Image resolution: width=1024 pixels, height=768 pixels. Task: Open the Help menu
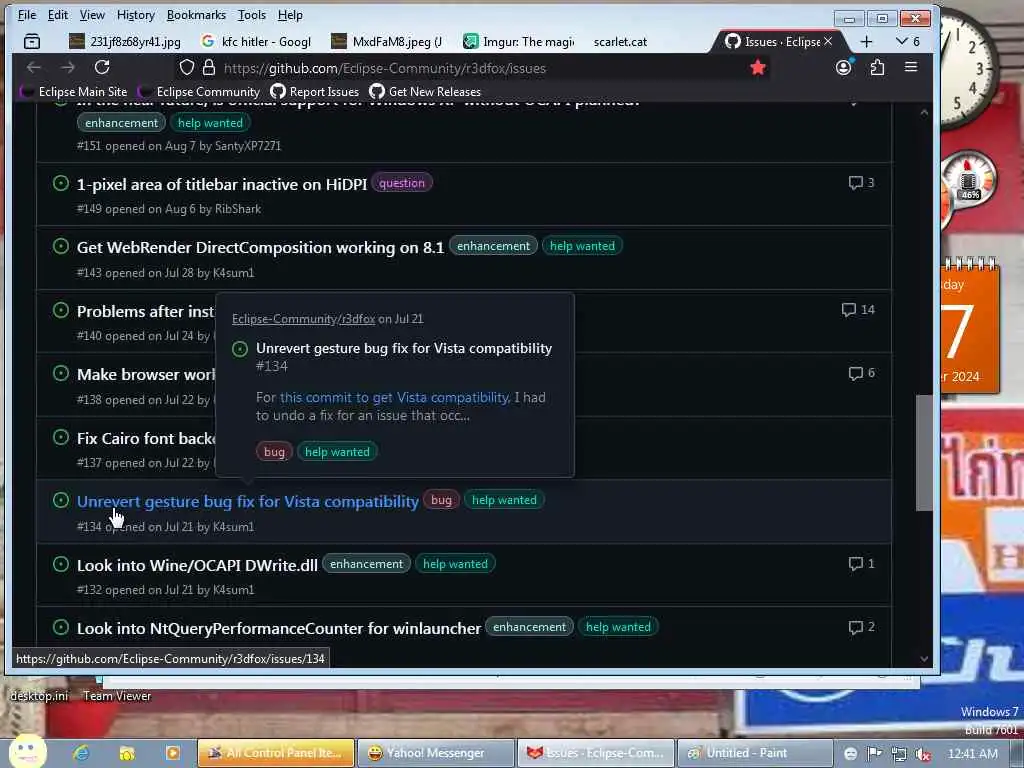[x=290, y=14]
